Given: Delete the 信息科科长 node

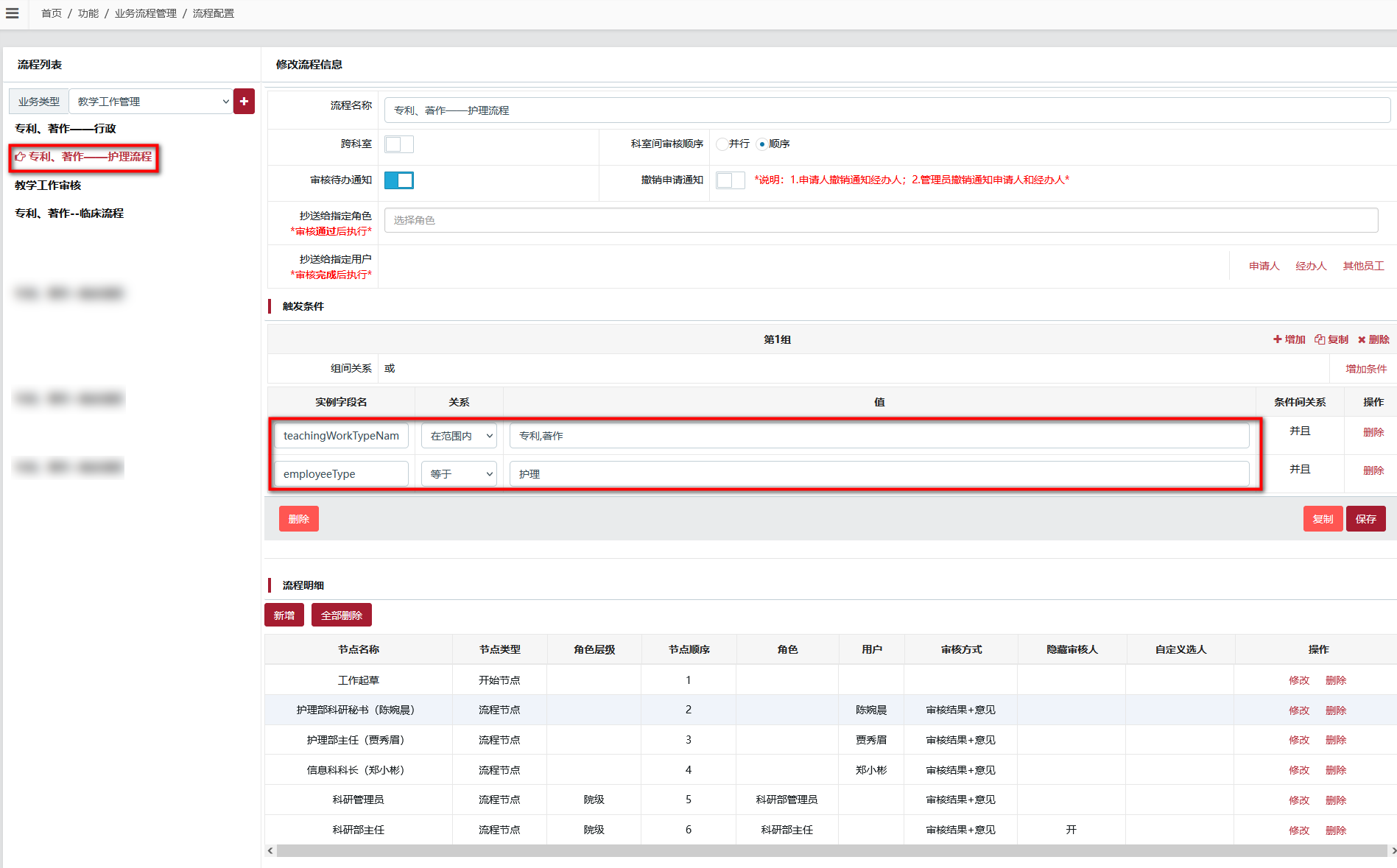Looking at the screenshot, I should [1336, 770].
